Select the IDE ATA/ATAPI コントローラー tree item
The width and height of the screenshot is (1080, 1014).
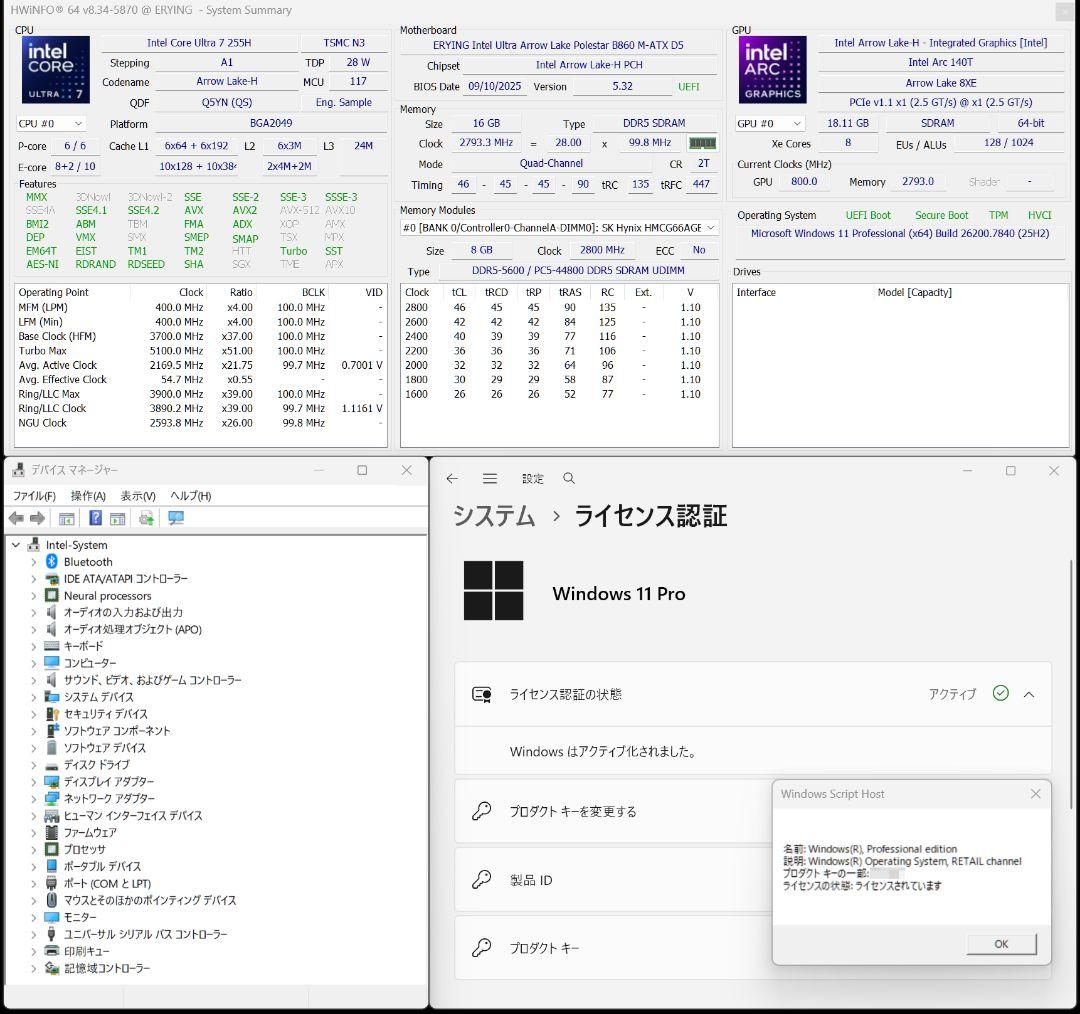[125, 579]
